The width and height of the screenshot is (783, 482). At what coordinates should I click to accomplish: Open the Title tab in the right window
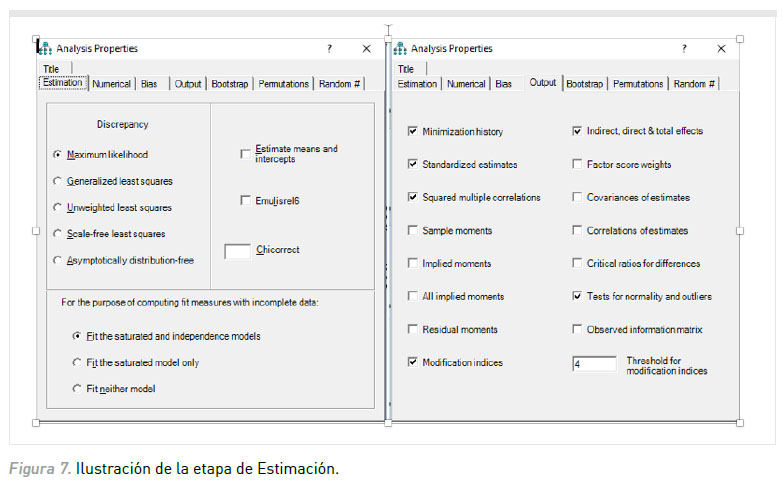[405, 69]
